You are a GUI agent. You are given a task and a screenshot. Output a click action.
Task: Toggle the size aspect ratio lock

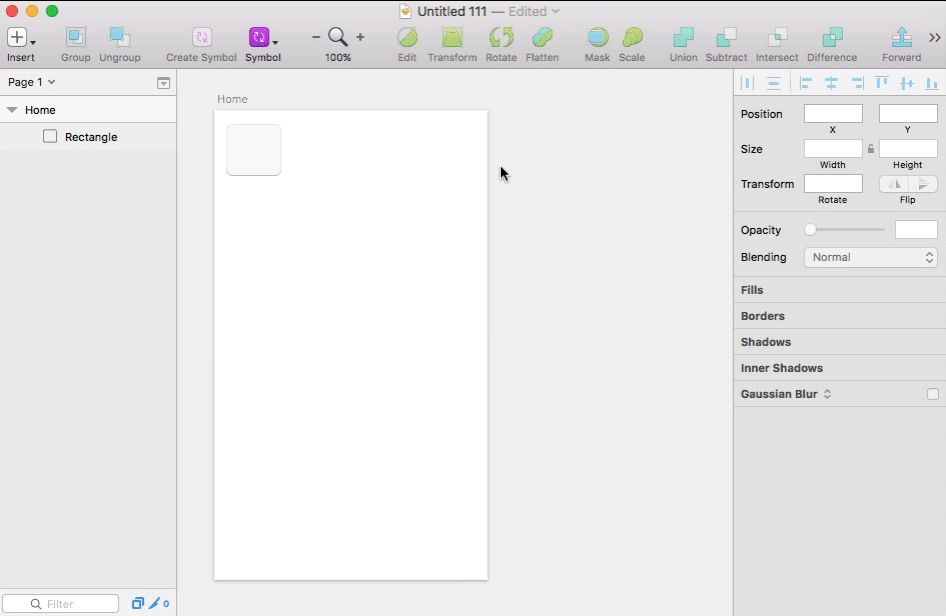tap(871, 148)
